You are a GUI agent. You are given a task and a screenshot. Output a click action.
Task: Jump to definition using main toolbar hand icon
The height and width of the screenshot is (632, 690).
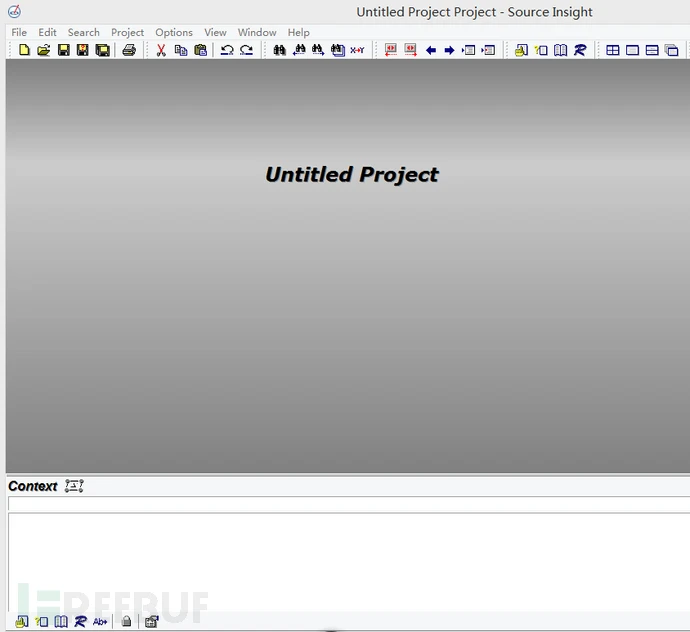point(521,50)
